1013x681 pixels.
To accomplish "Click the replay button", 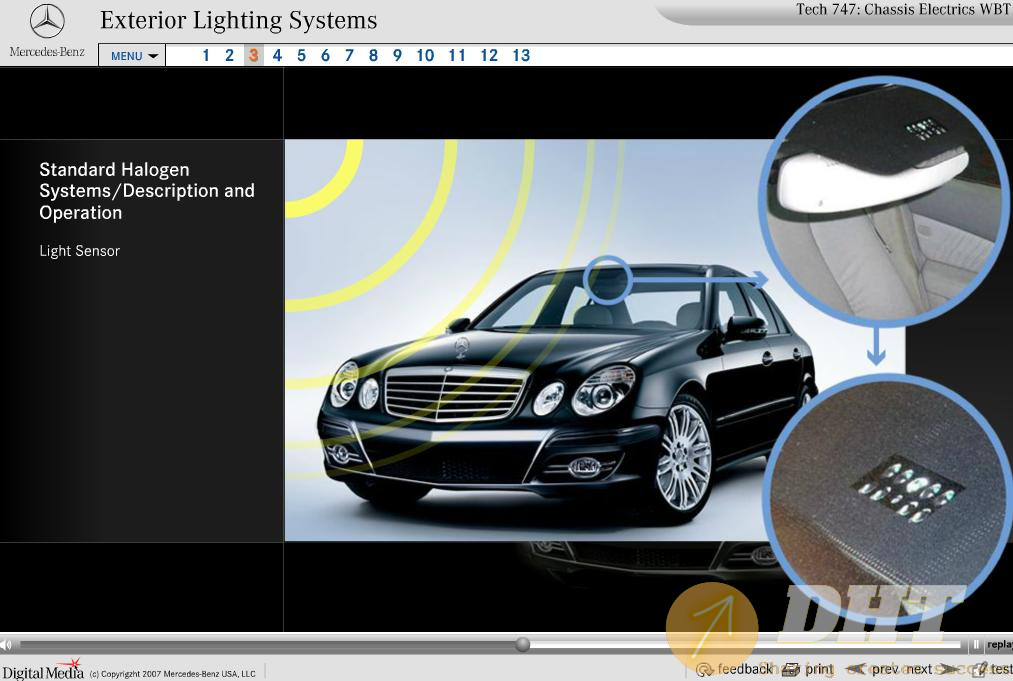I will [x=999, y=644].
